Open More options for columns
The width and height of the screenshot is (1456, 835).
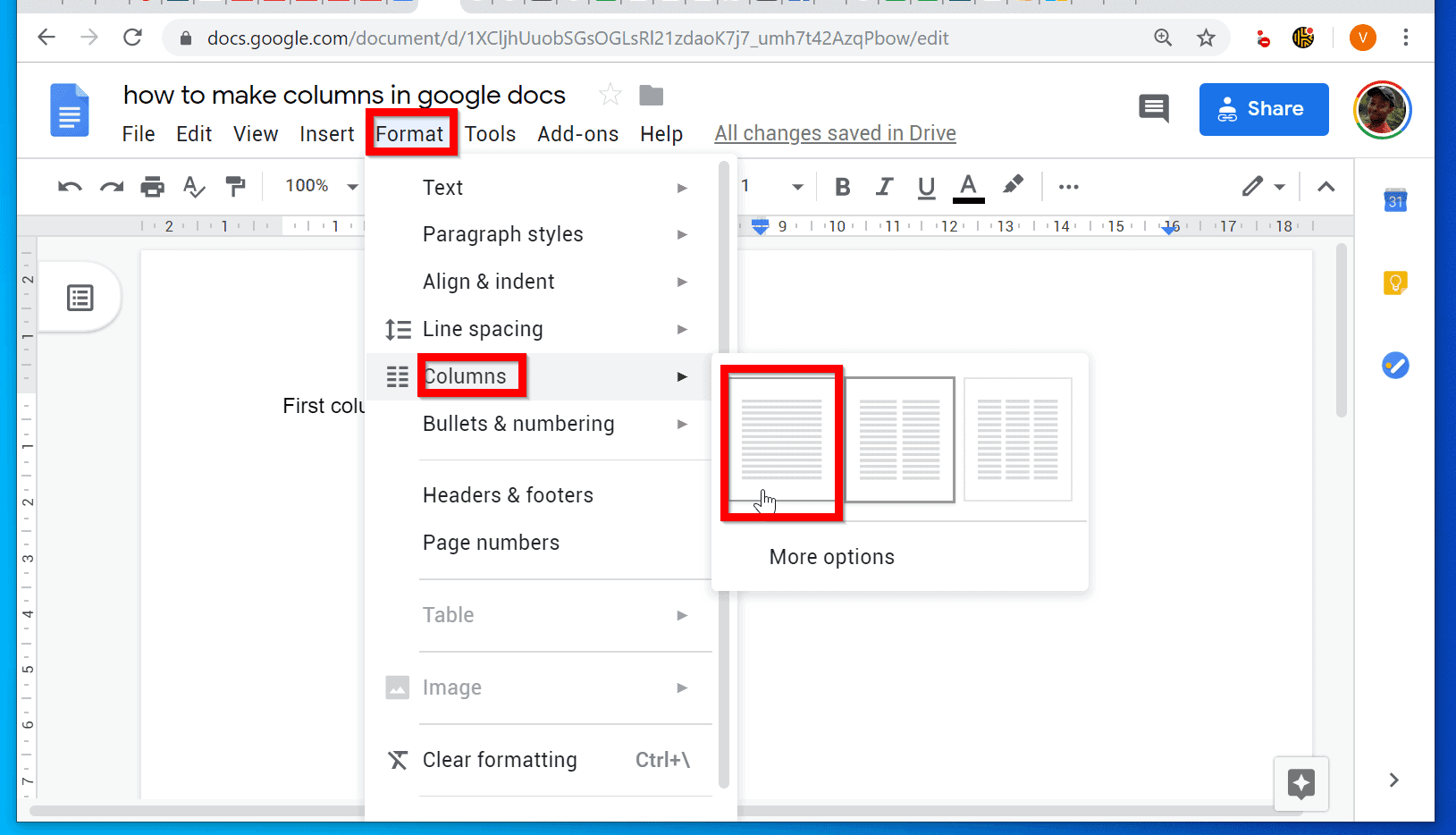[831, 556]
